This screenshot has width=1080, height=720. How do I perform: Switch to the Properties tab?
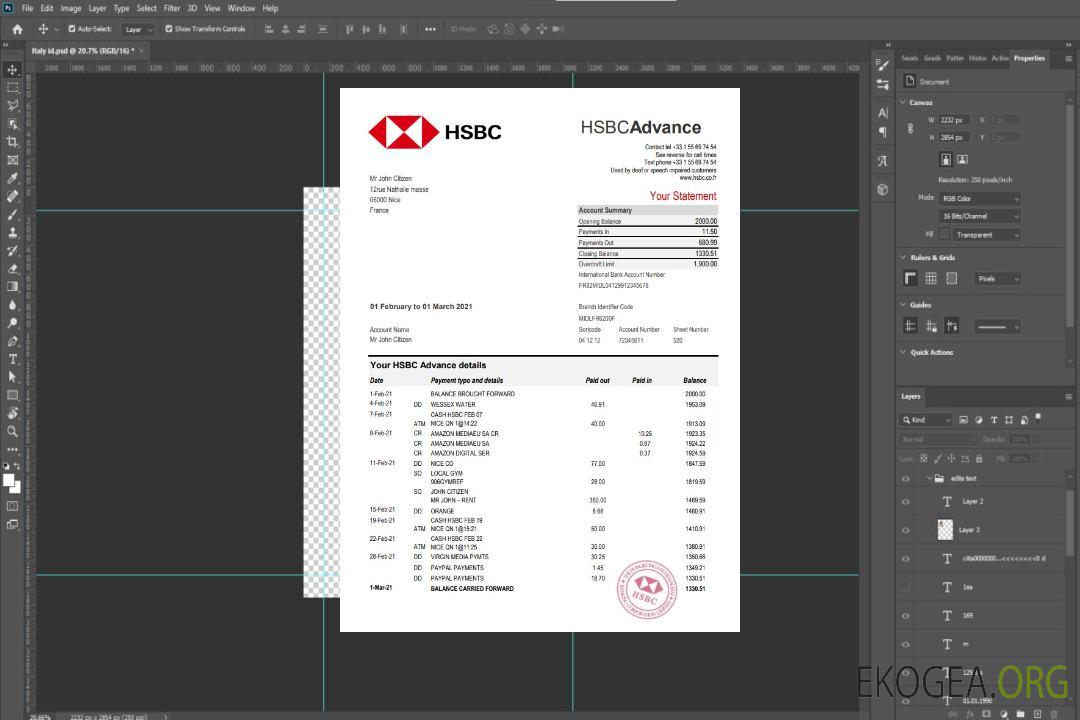1029,58
